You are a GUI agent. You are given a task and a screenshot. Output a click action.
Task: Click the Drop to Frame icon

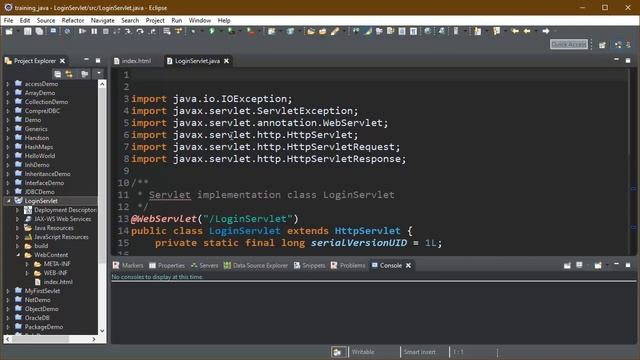pos(167,31)
